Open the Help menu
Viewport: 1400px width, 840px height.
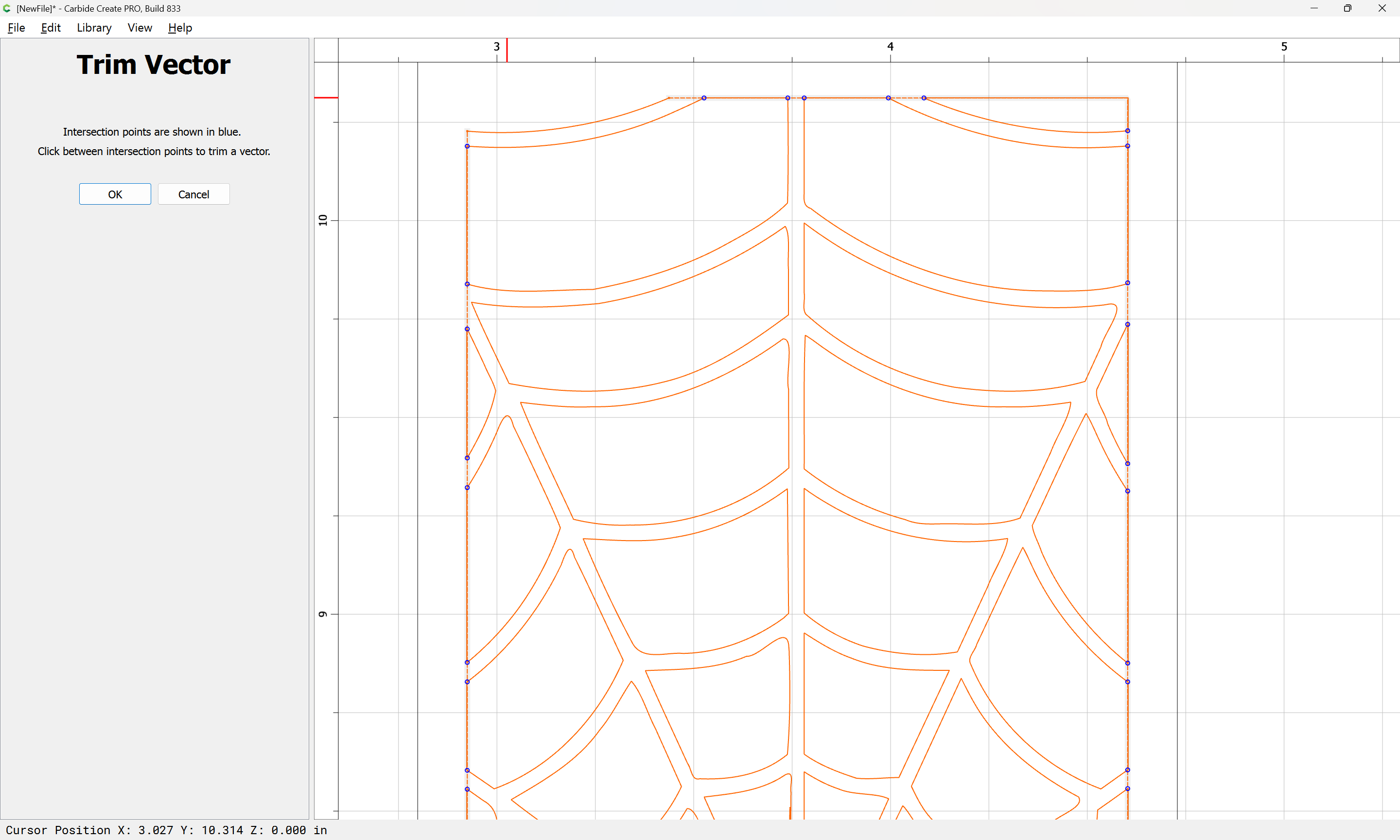coord(180,28)
